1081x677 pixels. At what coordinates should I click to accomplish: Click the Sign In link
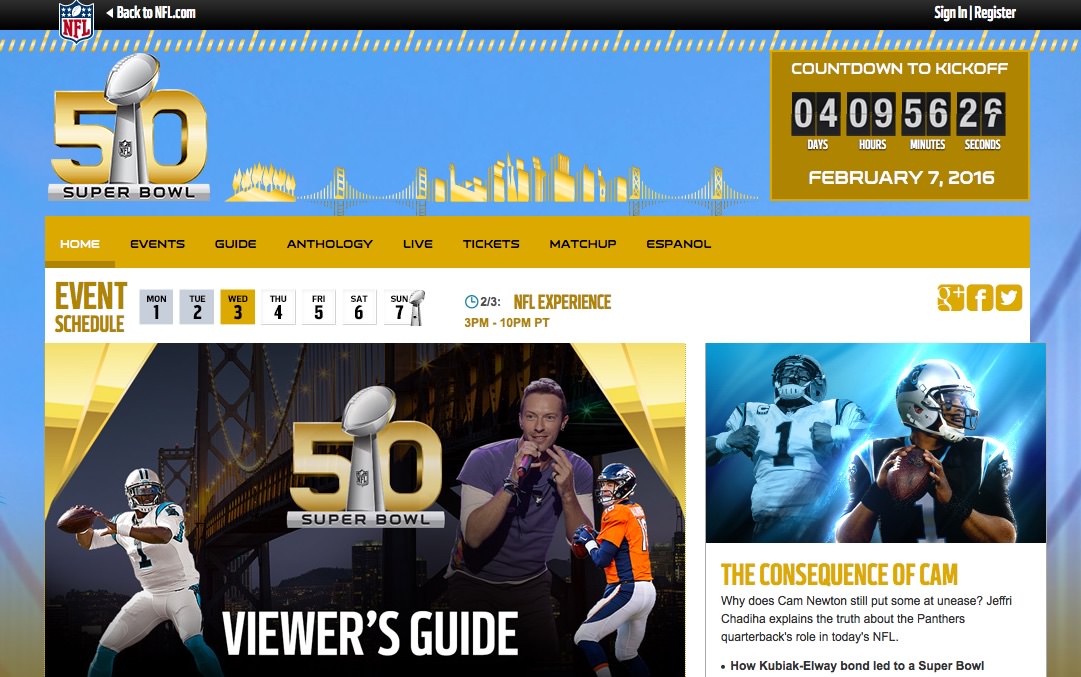point(949,13)
